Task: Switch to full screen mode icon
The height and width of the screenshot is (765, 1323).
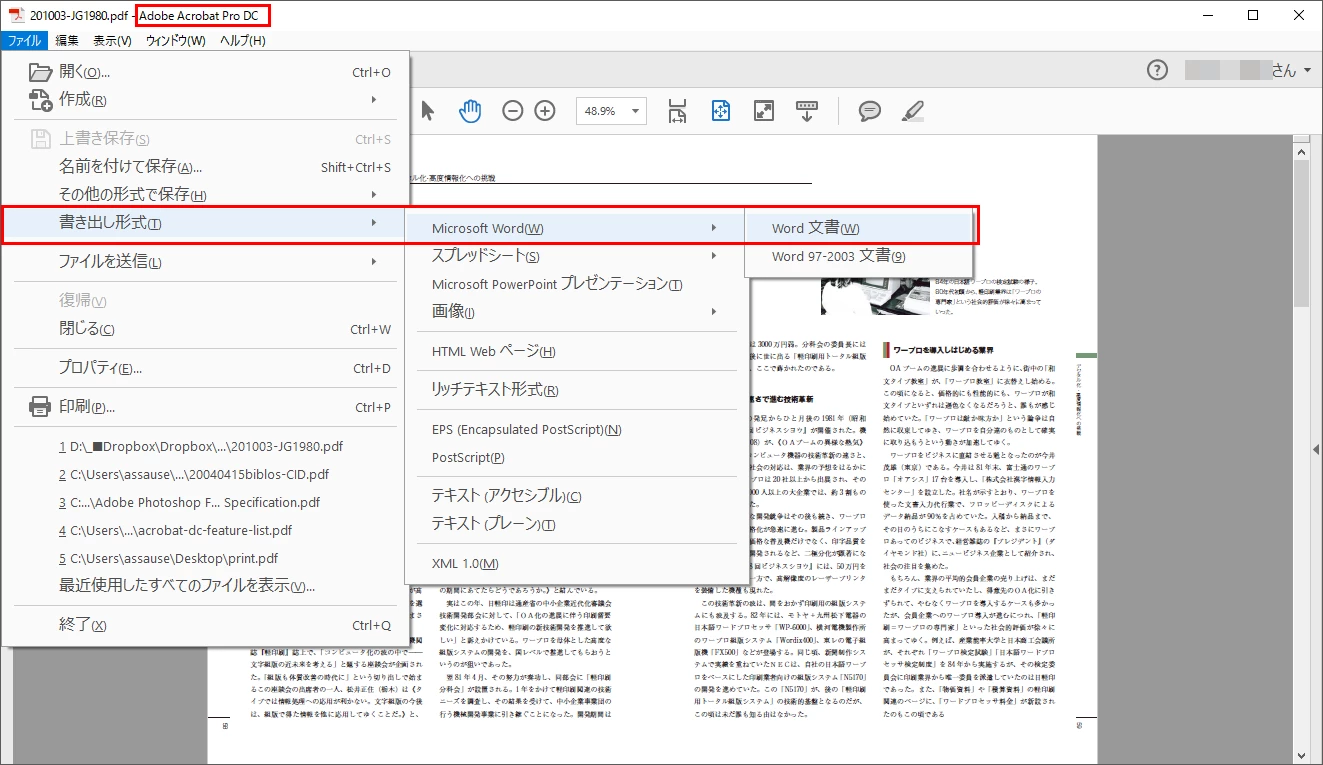Action: (764, 111)
